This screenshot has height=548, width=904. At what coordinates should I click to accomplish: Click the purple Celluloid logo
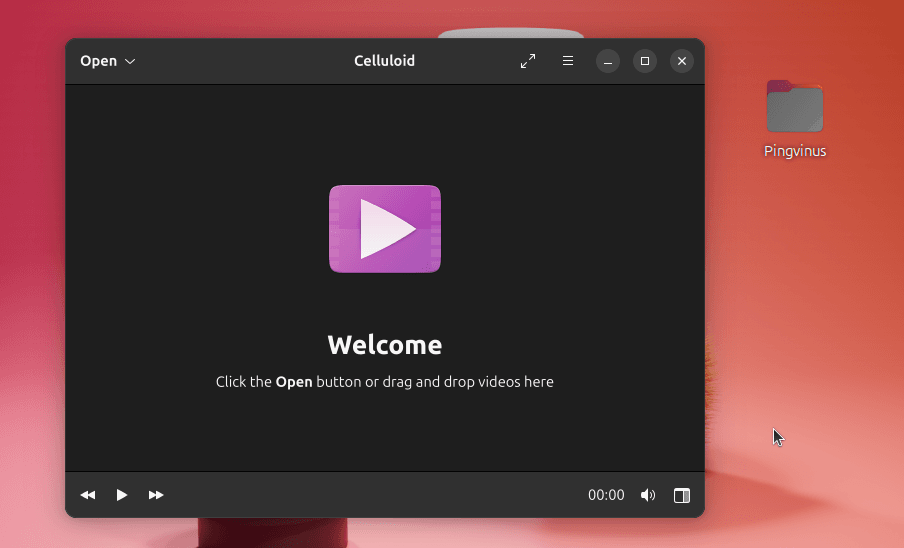click(385, 229)
